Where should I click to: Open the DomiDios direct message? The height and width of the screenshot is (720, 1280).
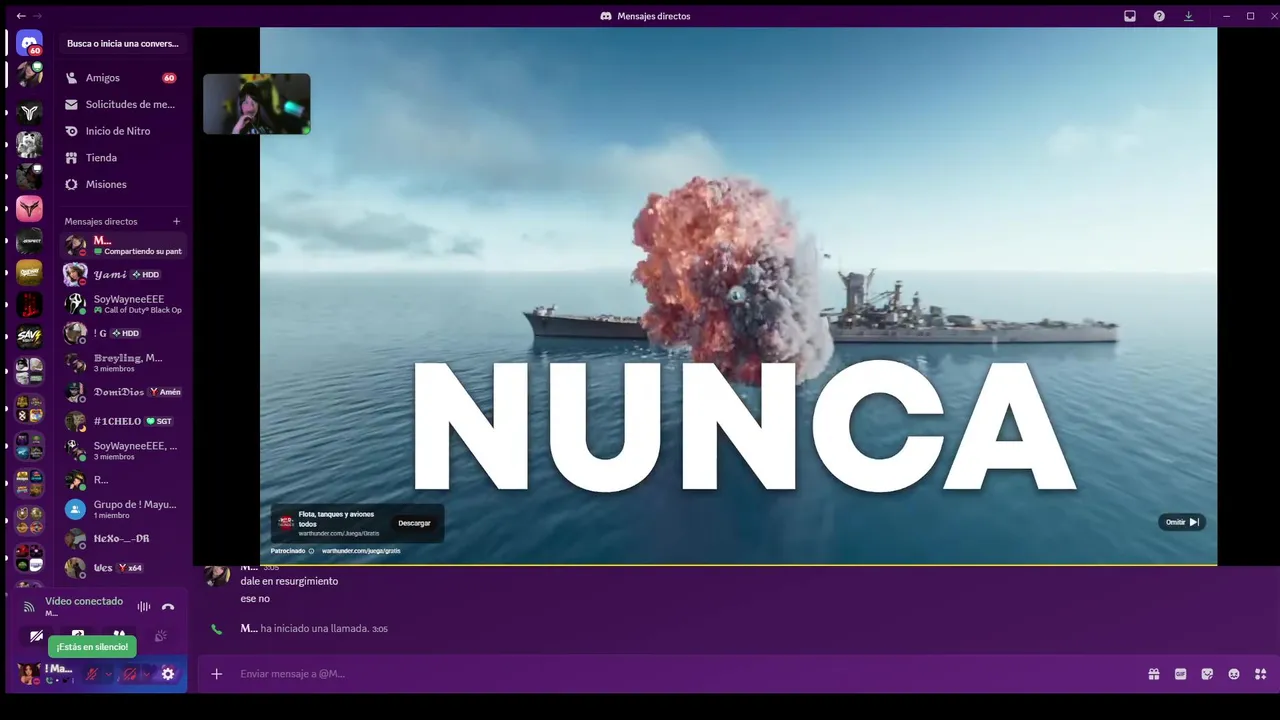pos(122,392)
